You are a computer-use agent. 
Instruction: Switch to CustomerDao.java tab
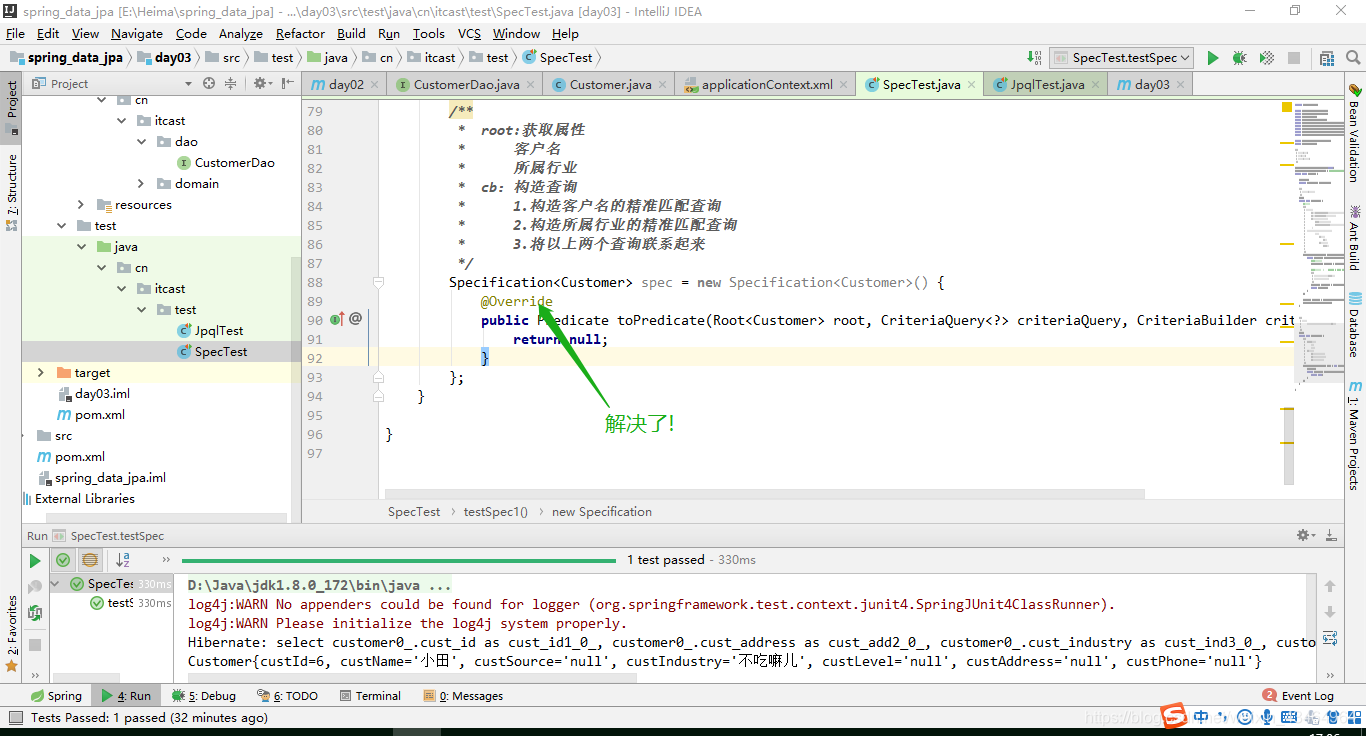click(466, 85)
